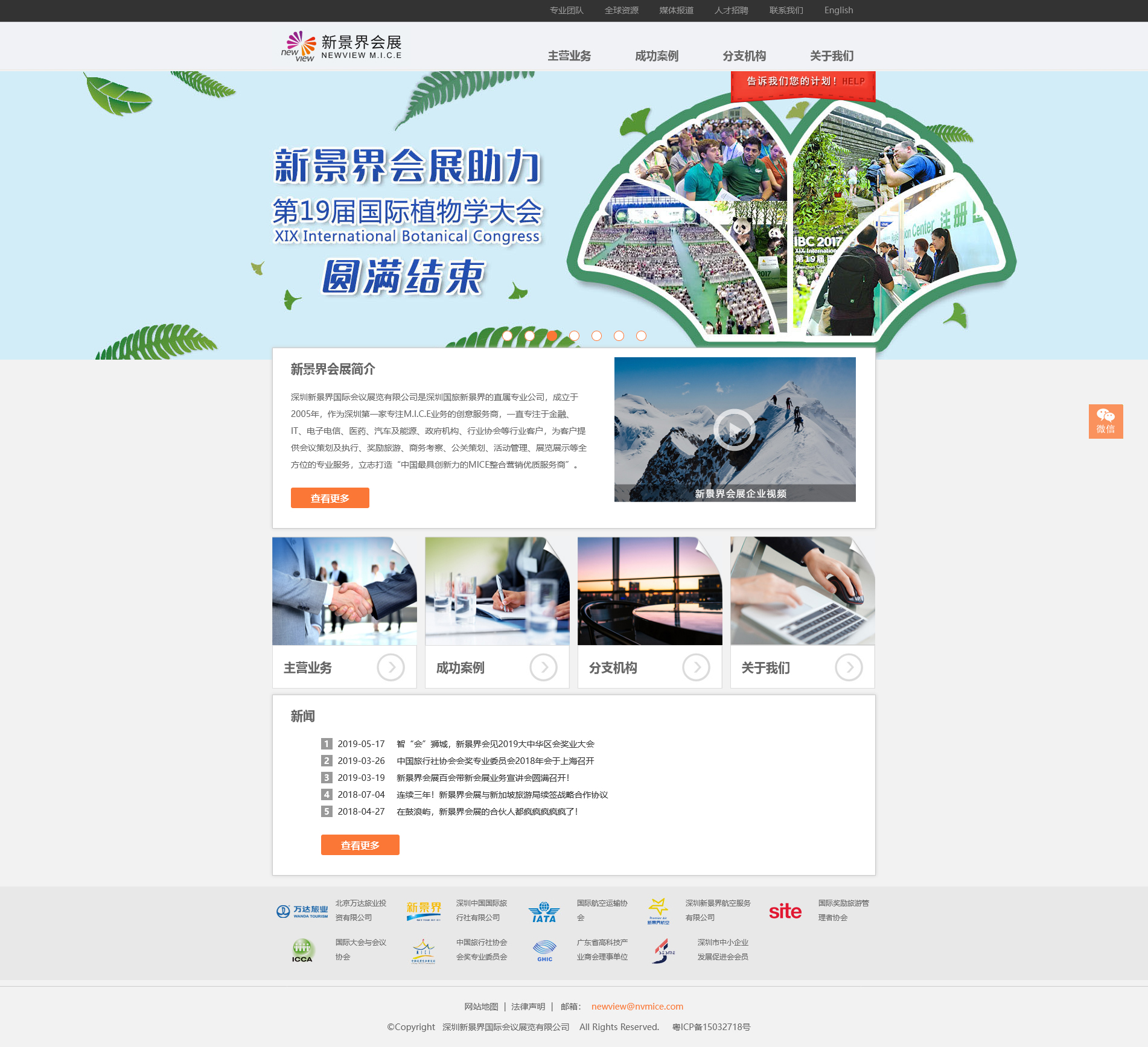The image size is (1148, 1047).
Task: Play the company video
Action: click(x=734, y=430)
